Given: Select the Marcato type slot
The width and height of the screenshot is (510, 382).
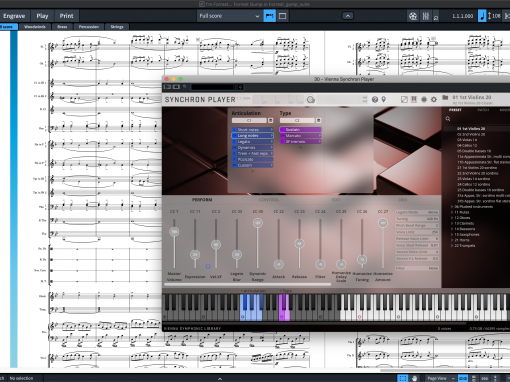Looking at the screenshot, I should (x=301, y=136).
